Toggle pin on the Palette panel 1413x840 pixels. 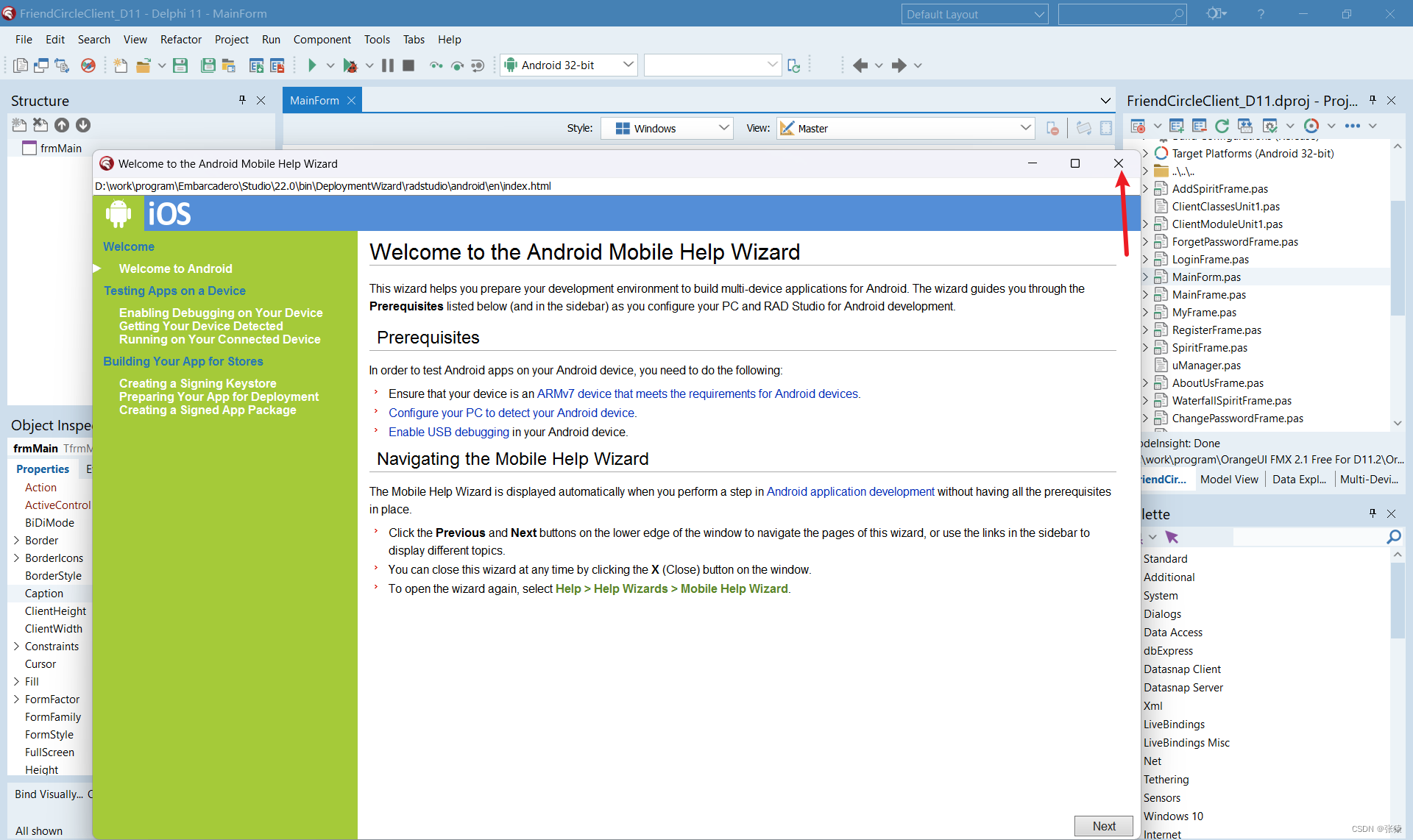(x=1373, y=513)
